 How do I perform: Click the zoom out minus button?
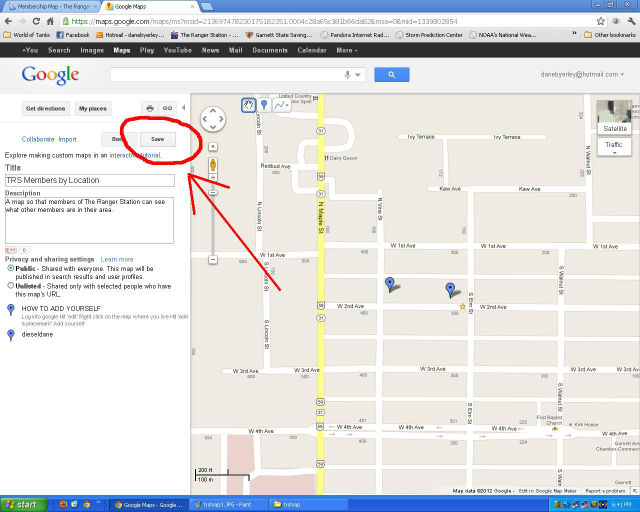pyautogui.click(x=213, y=259)
